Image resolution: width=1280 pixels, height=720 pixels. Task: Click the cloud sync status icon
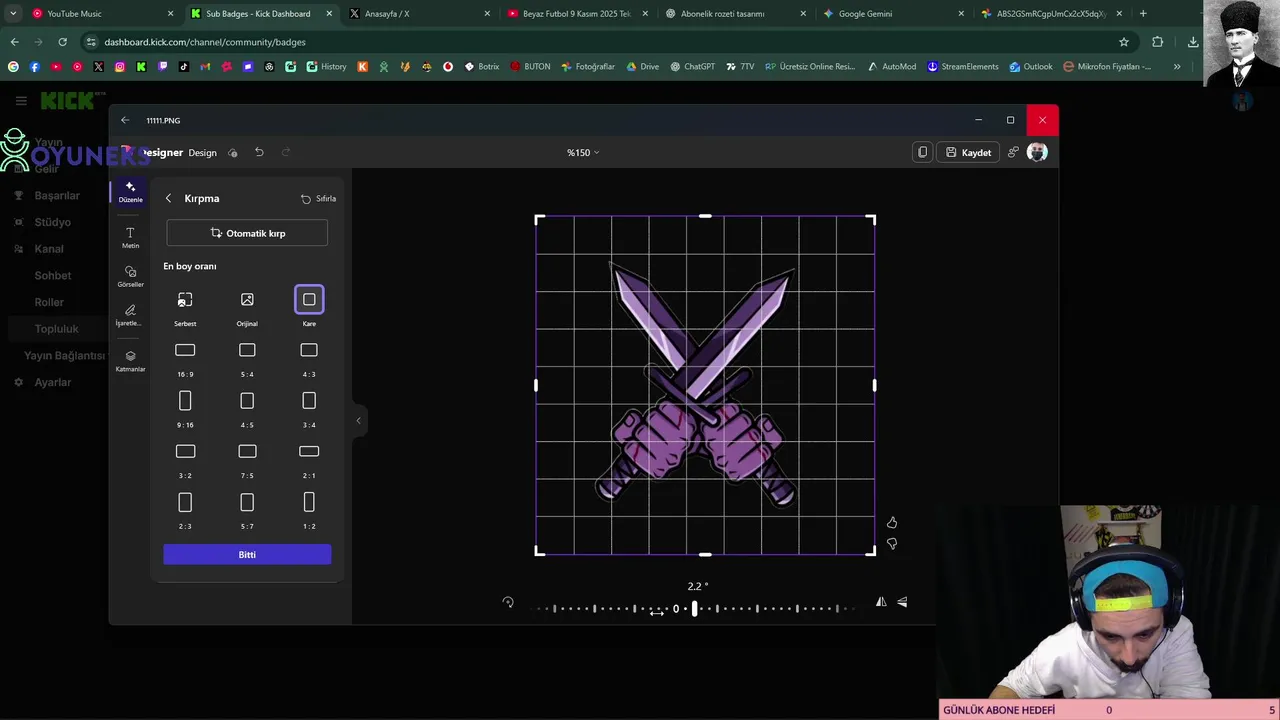click(x=233, y=152)
